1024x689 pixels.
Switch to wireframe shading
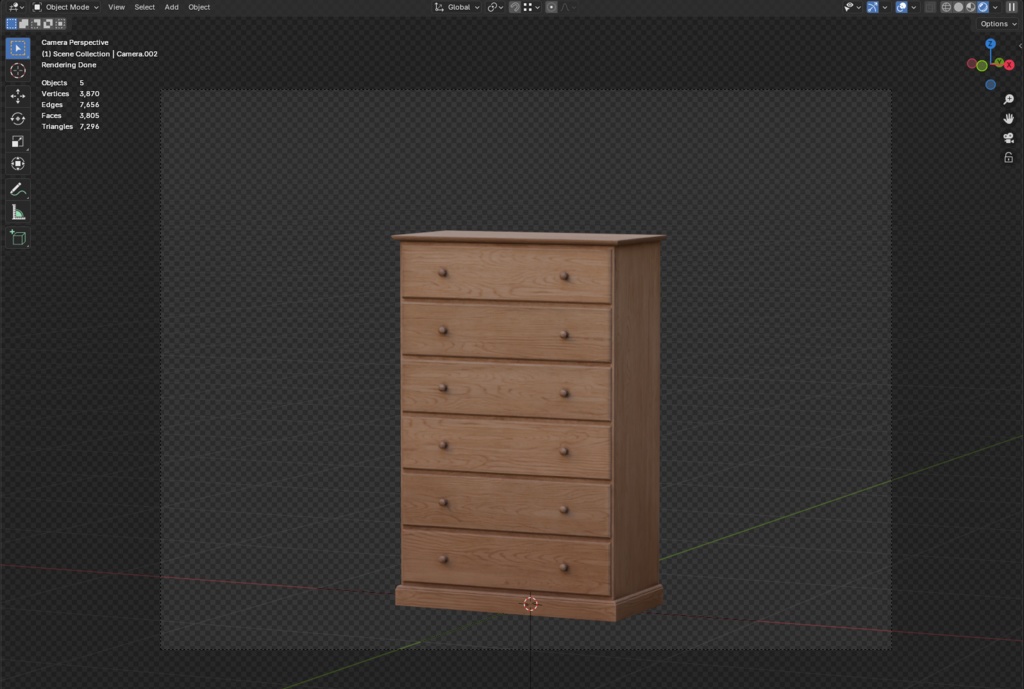[x=946, y=7]
